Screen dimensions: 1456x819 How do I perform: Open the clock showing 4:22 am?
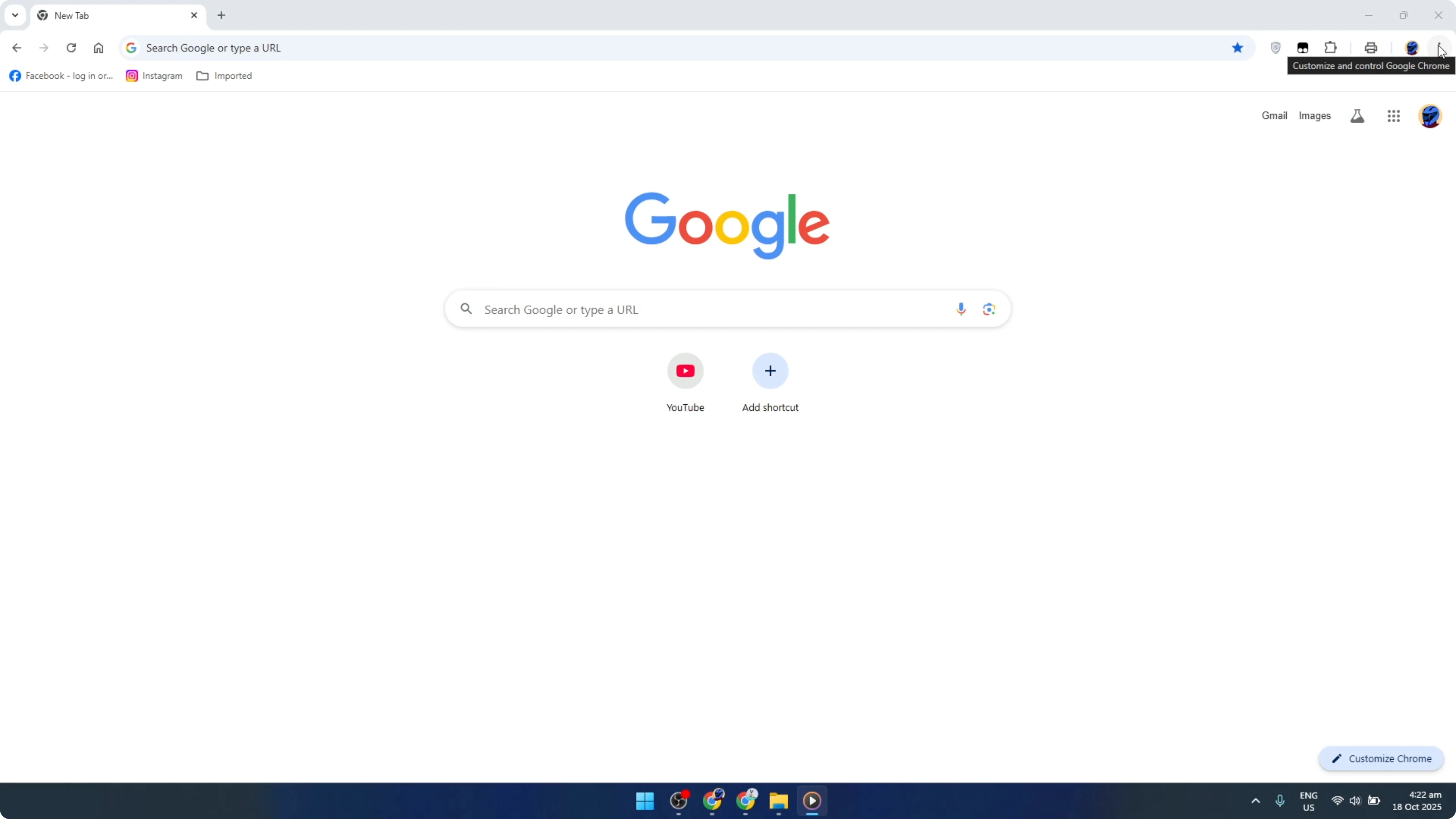[1417, 801]
